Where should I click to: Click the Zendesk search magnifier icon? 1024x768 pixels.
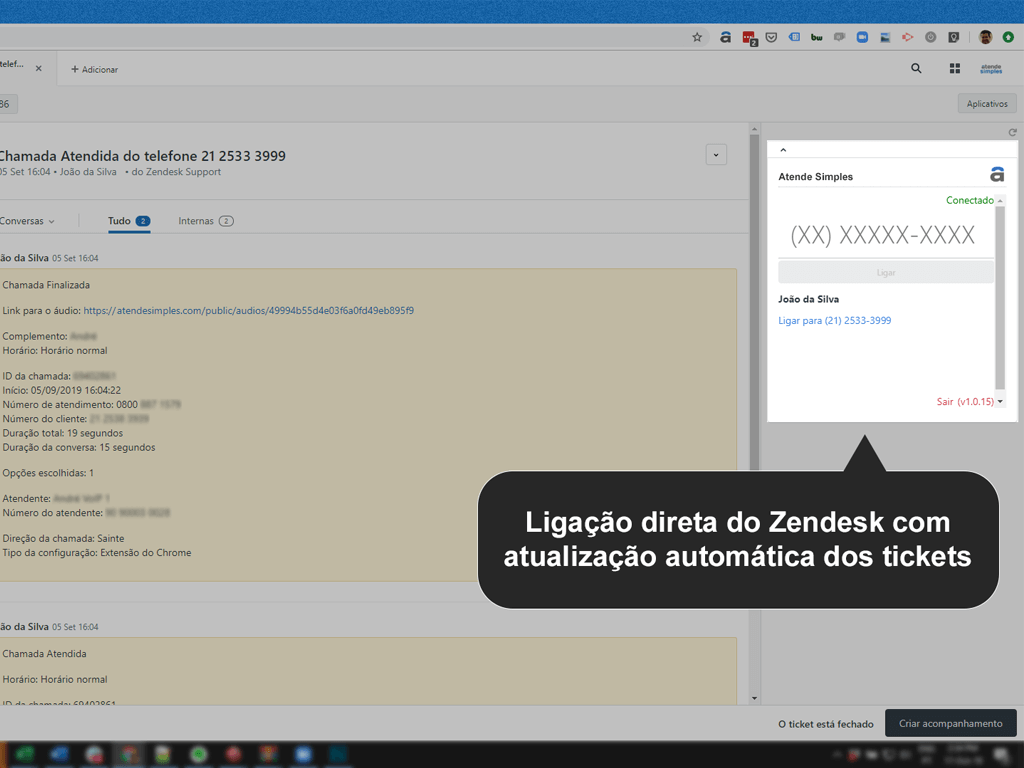click(x=916, y=69)
